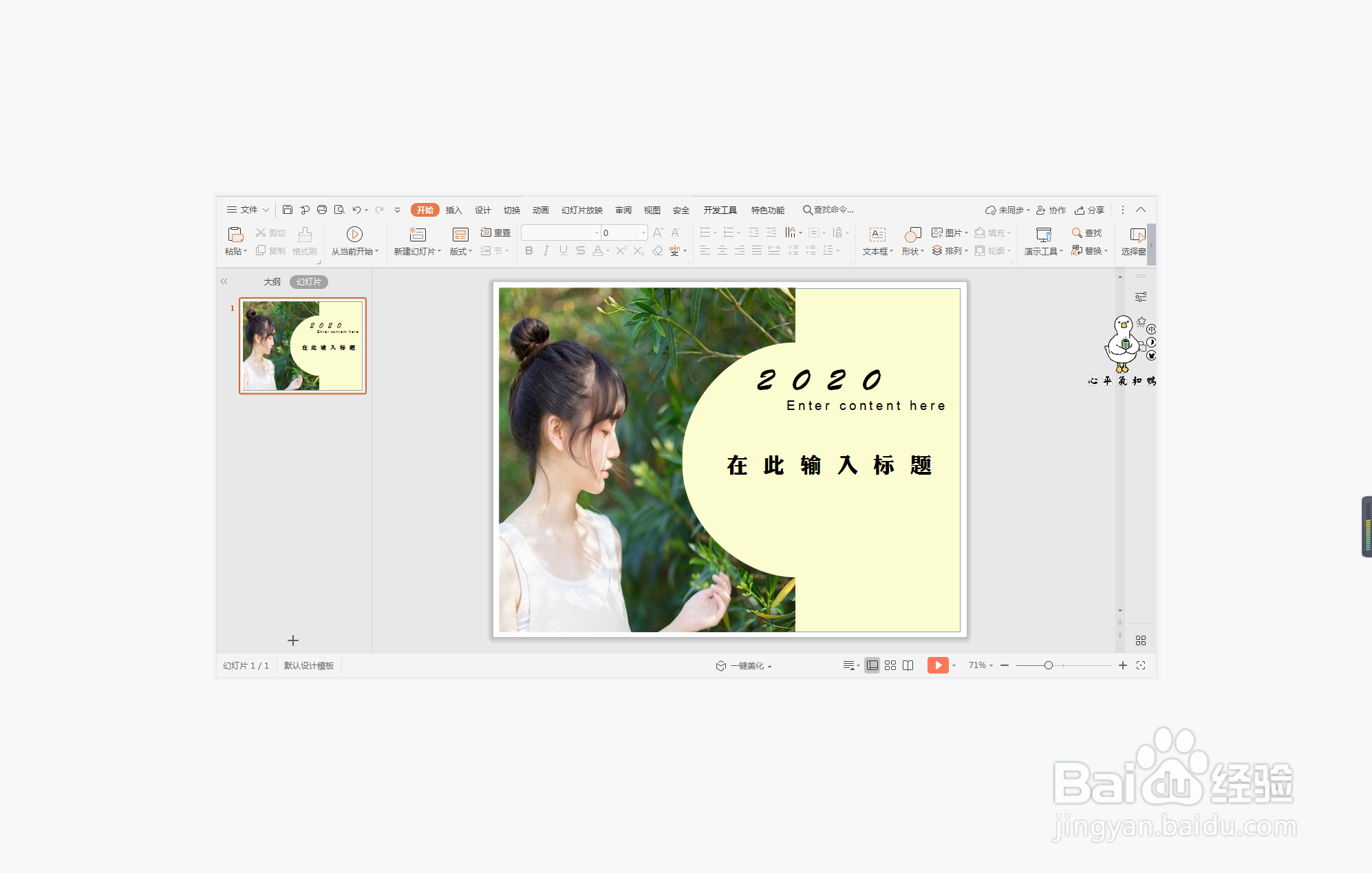Click the Reset (重置) slide button
Image resolution: width=1372 pixels, height=873 pixels.
tap(495, 233)
